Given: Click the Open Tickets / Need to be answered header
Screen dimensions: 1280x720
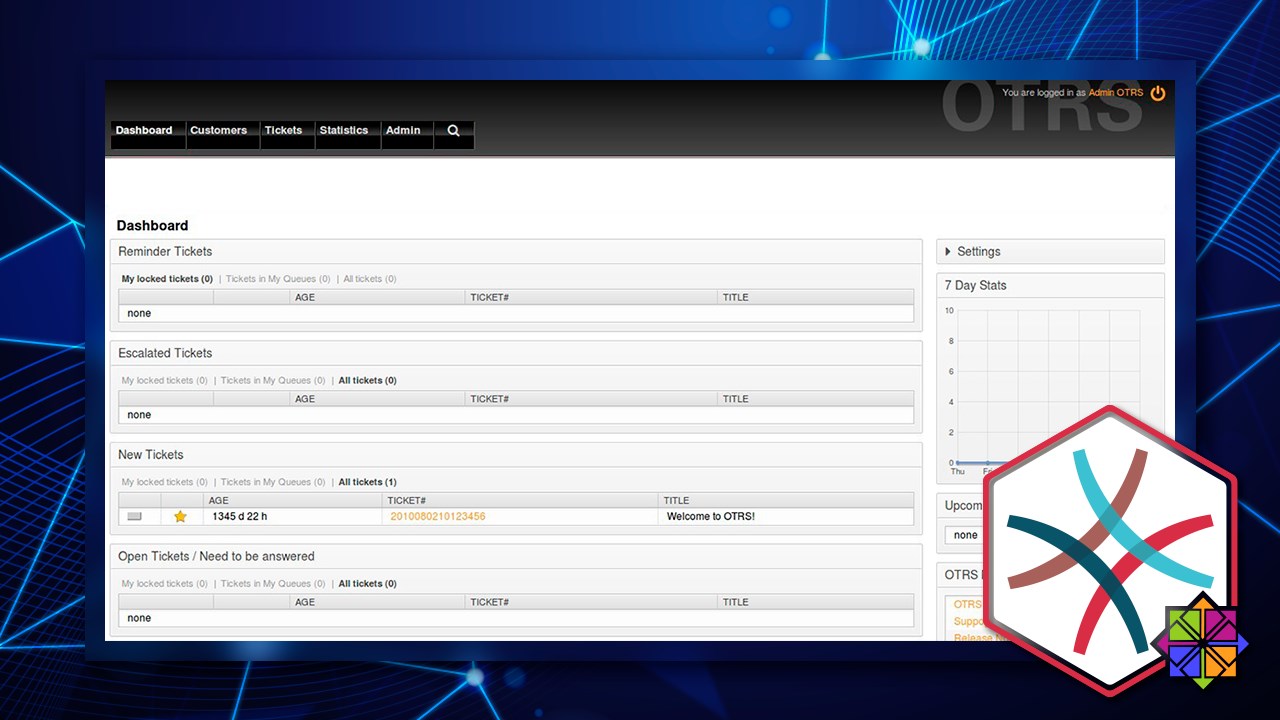Looking at the screenshot, I should point(516,557).
